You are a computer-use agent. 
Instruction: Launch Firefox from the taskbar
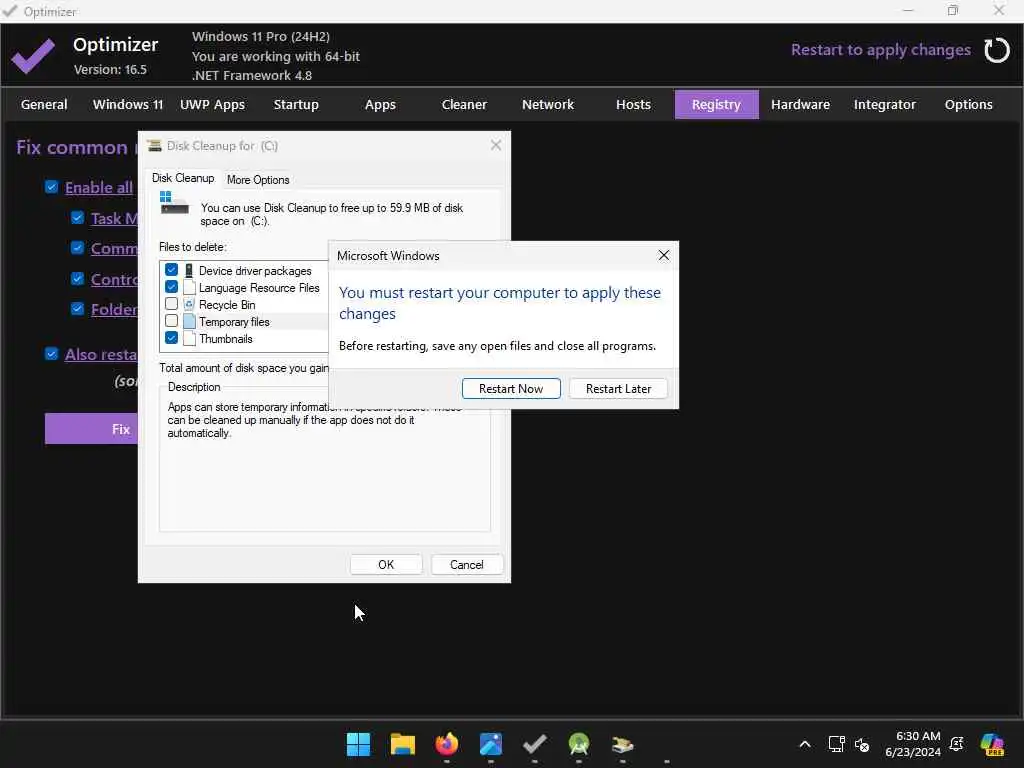[447, 744]
